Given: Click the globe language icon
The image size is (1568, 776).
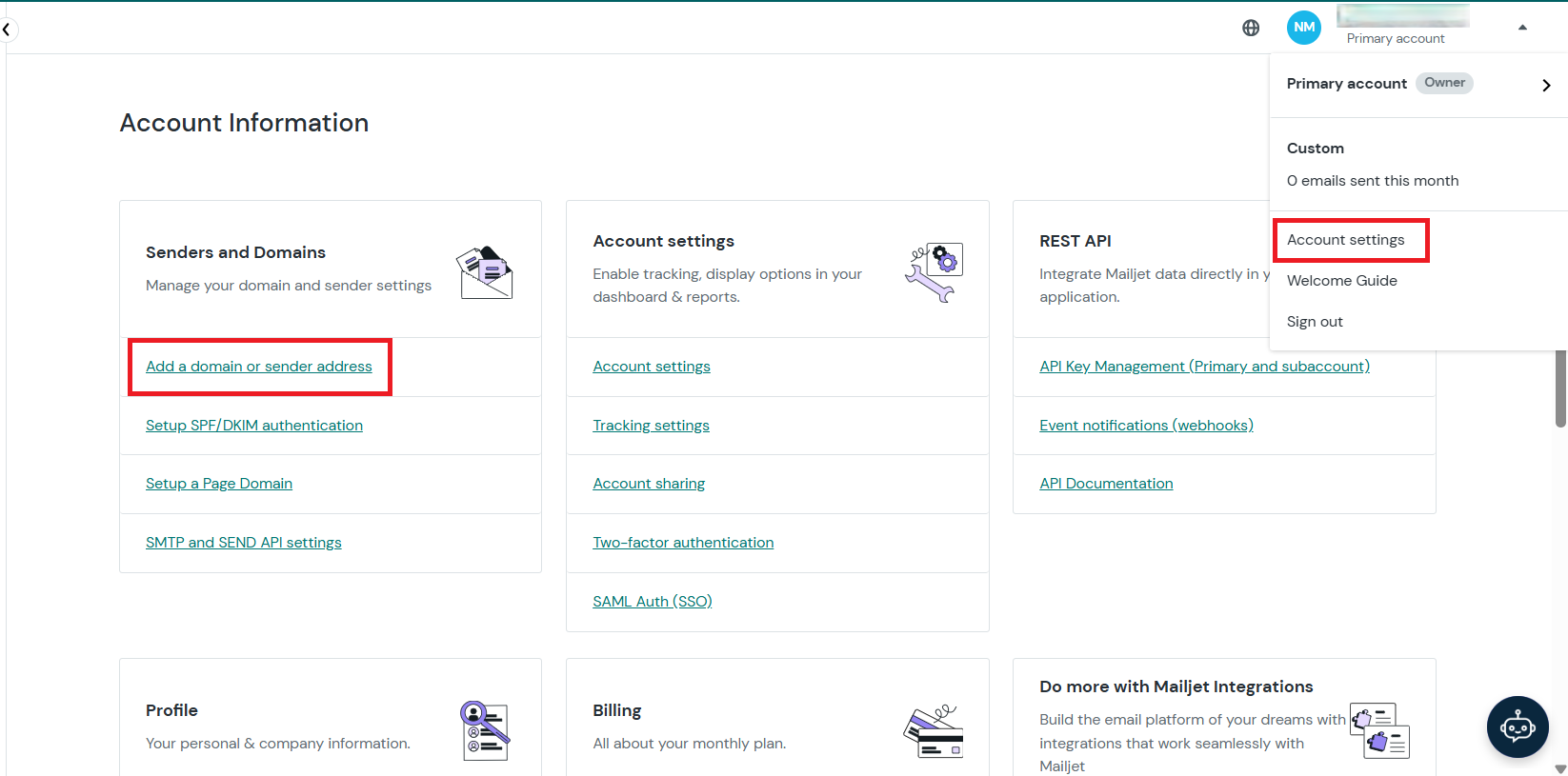Looking at the screenshot, I should coord(1251,28).
